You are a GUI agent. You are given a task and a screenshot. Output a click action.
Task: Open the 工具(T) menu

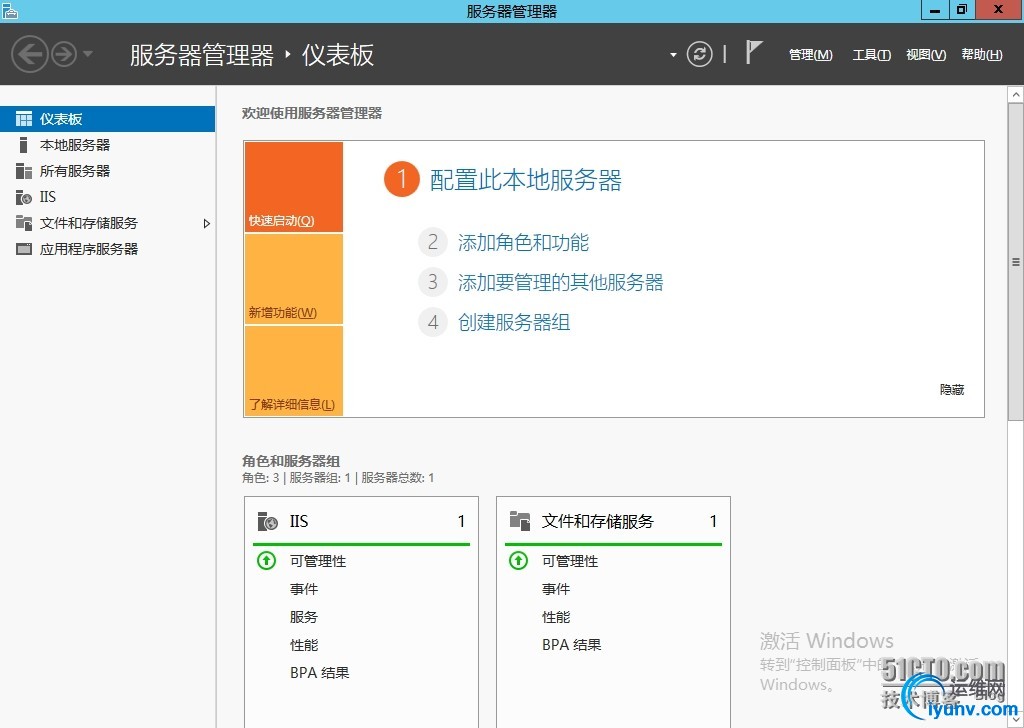click(x=871, y=55)
